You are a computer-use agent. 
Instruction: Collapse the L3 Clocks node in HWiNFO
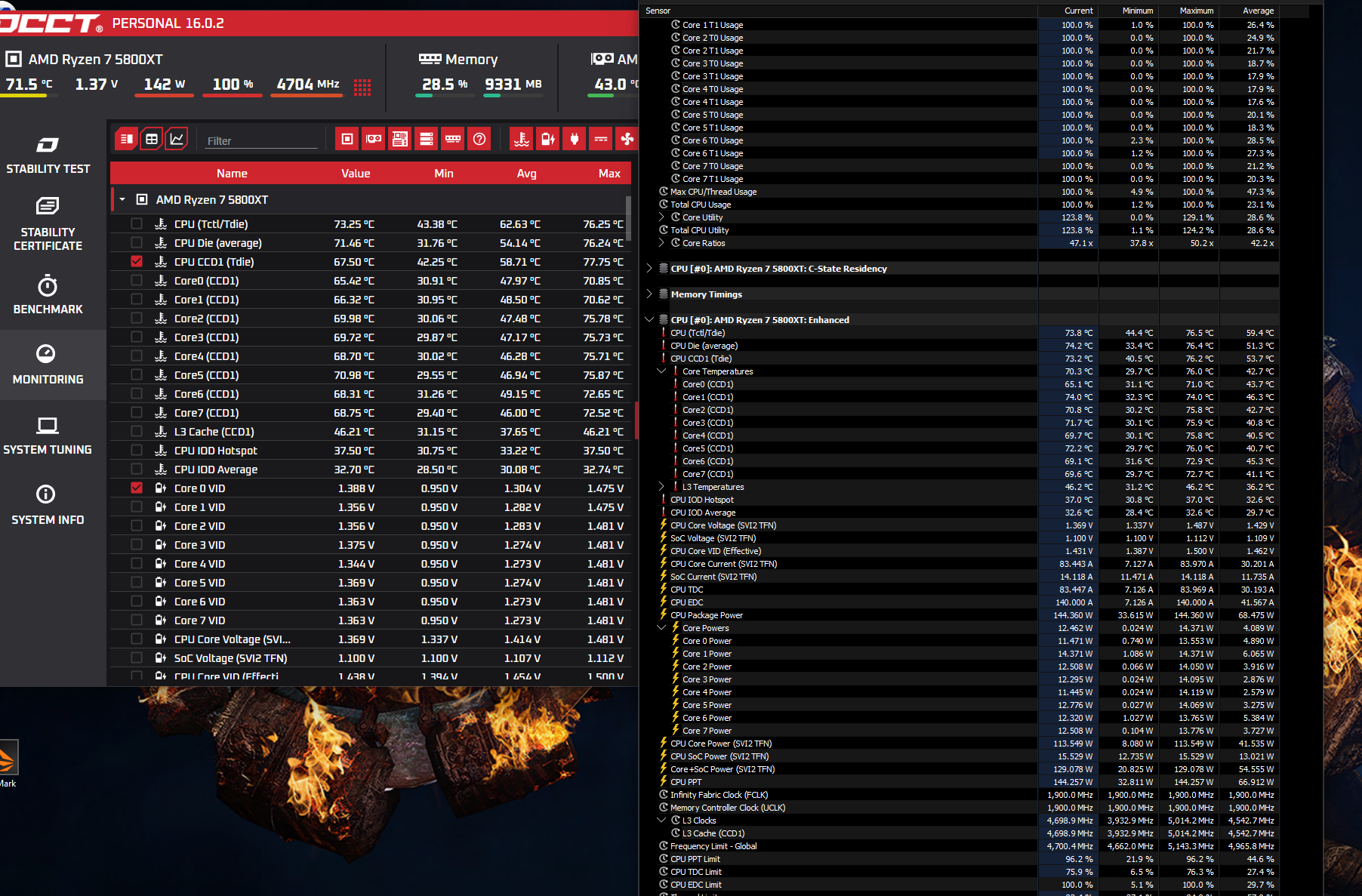661,821
